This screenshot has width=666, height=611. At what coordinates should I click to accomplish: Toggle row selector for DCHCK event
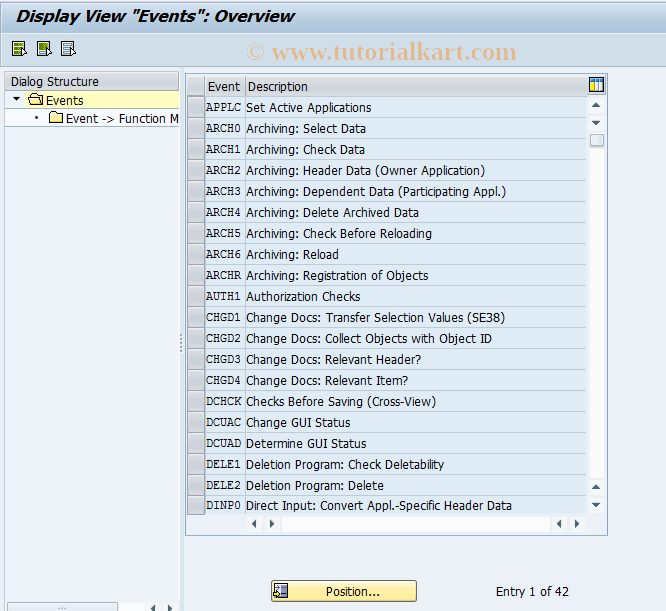click(196, 401)
